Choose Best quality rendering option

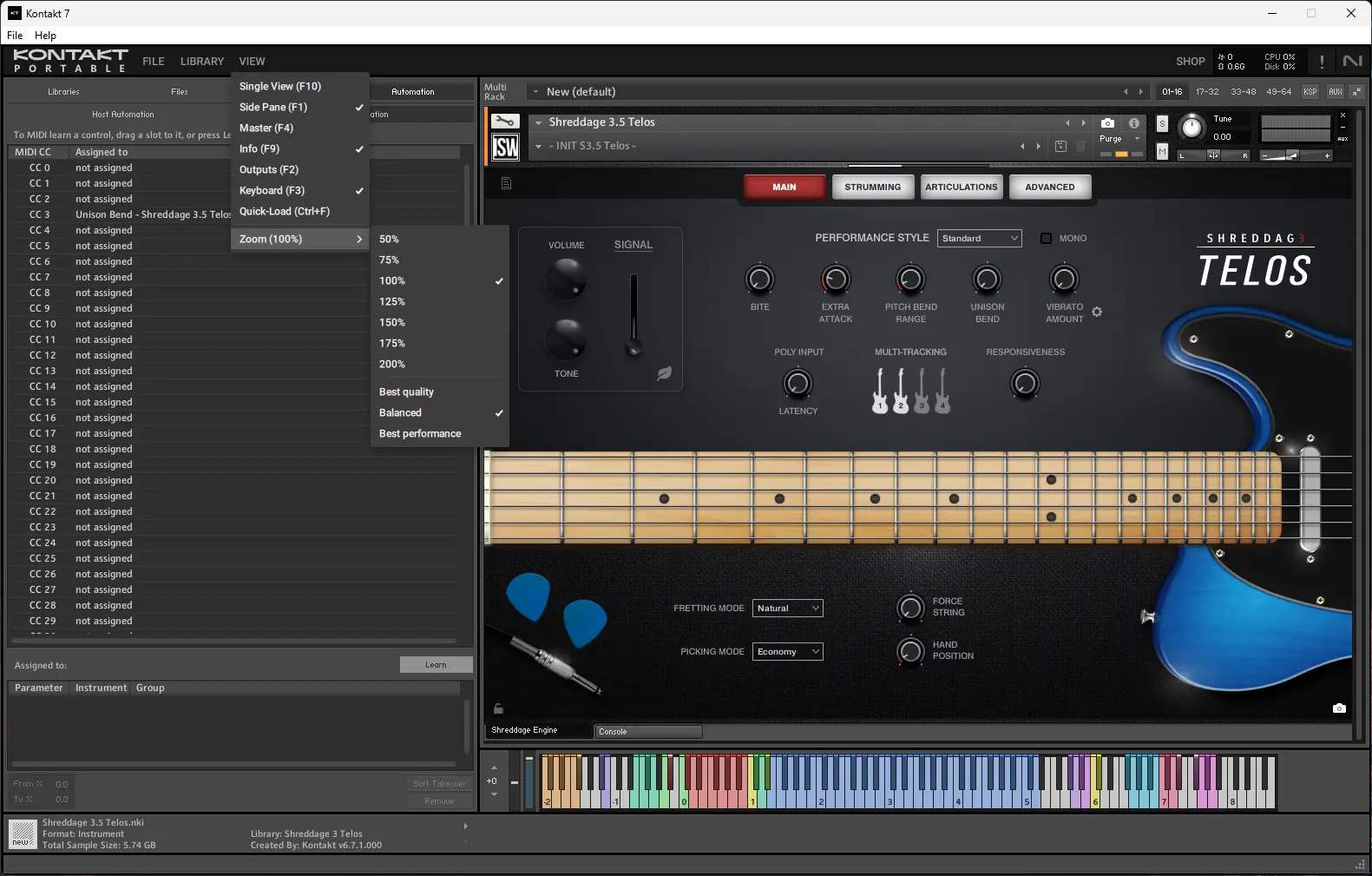point(440,392)
